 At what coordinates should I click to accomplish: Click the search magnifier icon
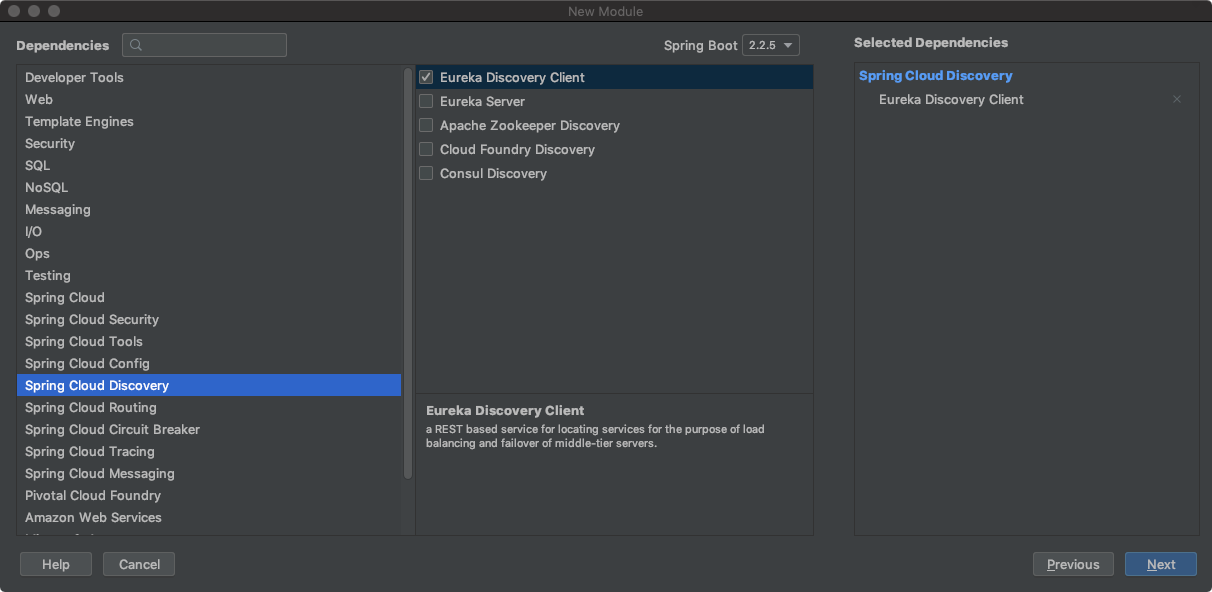pyautogui.click(x=136, y=45)
